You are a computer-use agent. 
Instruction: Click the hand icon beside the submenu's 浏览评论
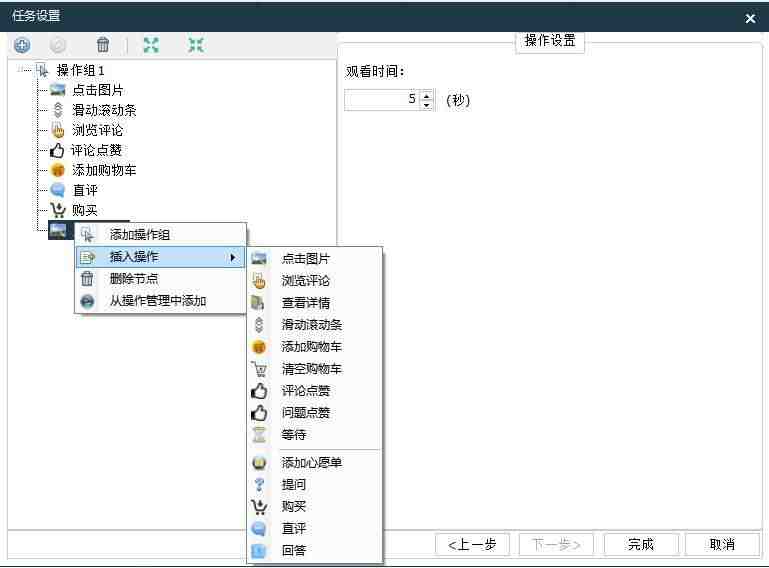(x=259, y=281)
